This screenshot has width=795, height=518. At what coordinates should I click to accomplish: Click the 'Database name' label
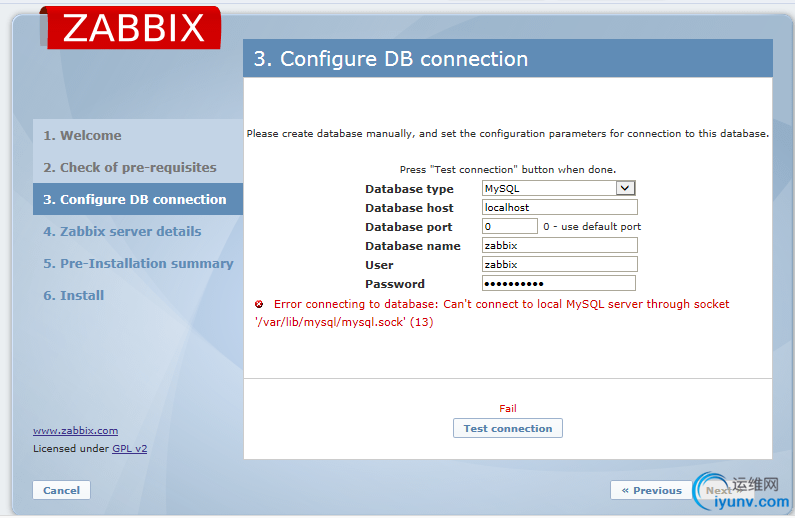(x=413, y=246)
